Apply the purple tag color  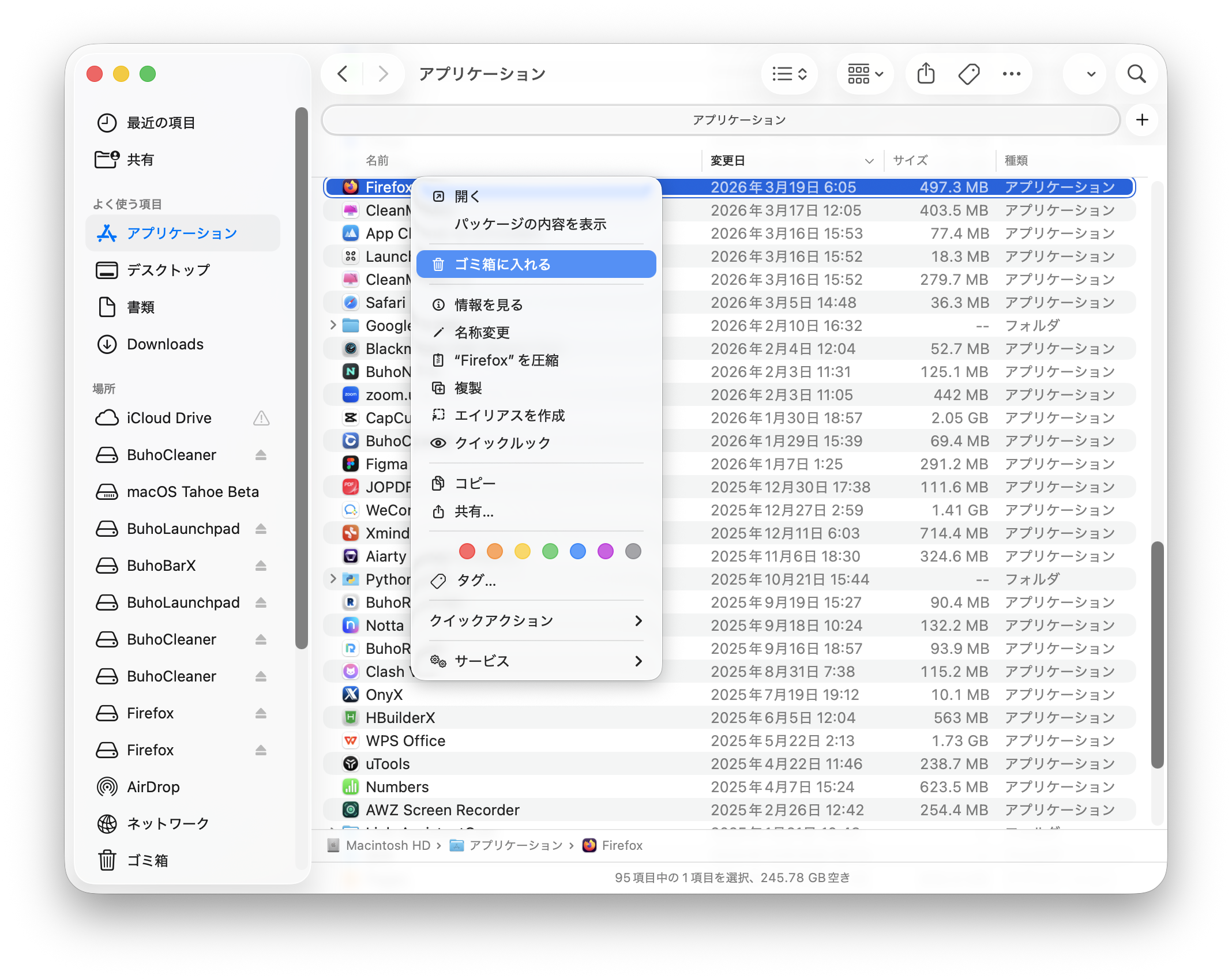[606, 552]
